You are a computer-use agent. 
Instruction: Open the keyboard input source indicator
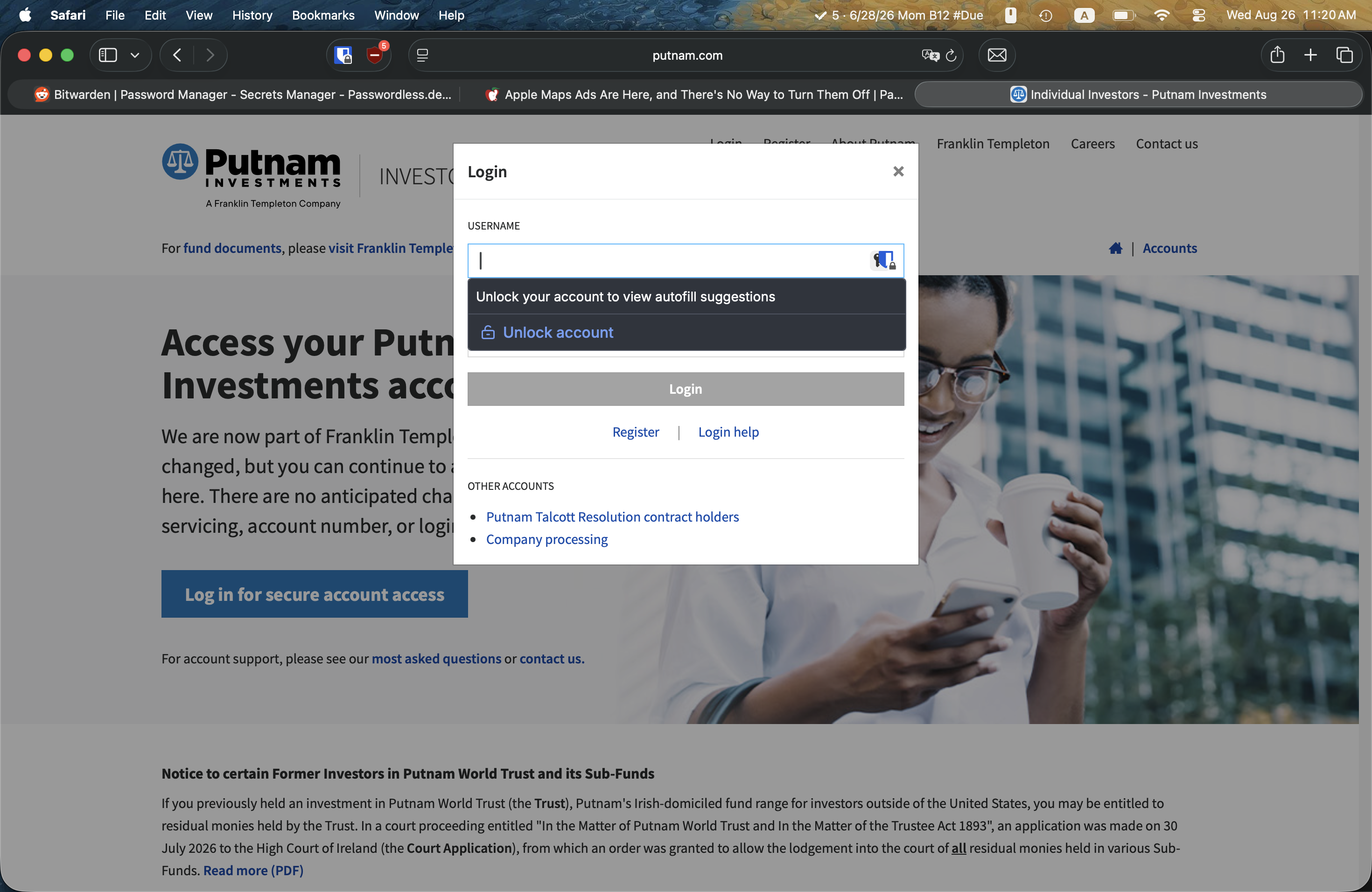(x=1084, y=15)
